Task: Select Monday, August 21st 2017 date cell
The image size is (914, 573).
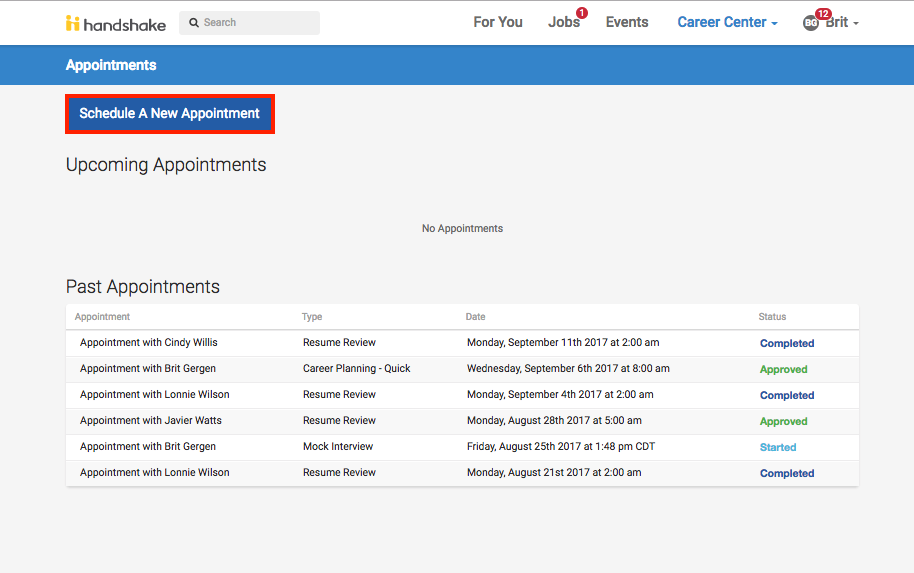Action: [554, 473]
